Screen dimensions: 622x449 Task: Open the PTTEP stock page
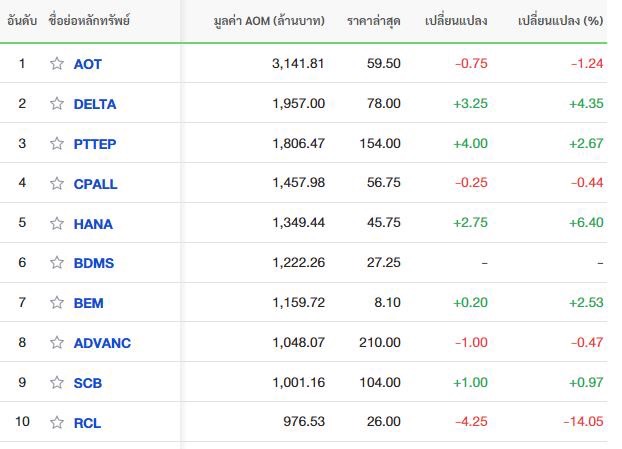pyautogui.click(x=95, y=144)
